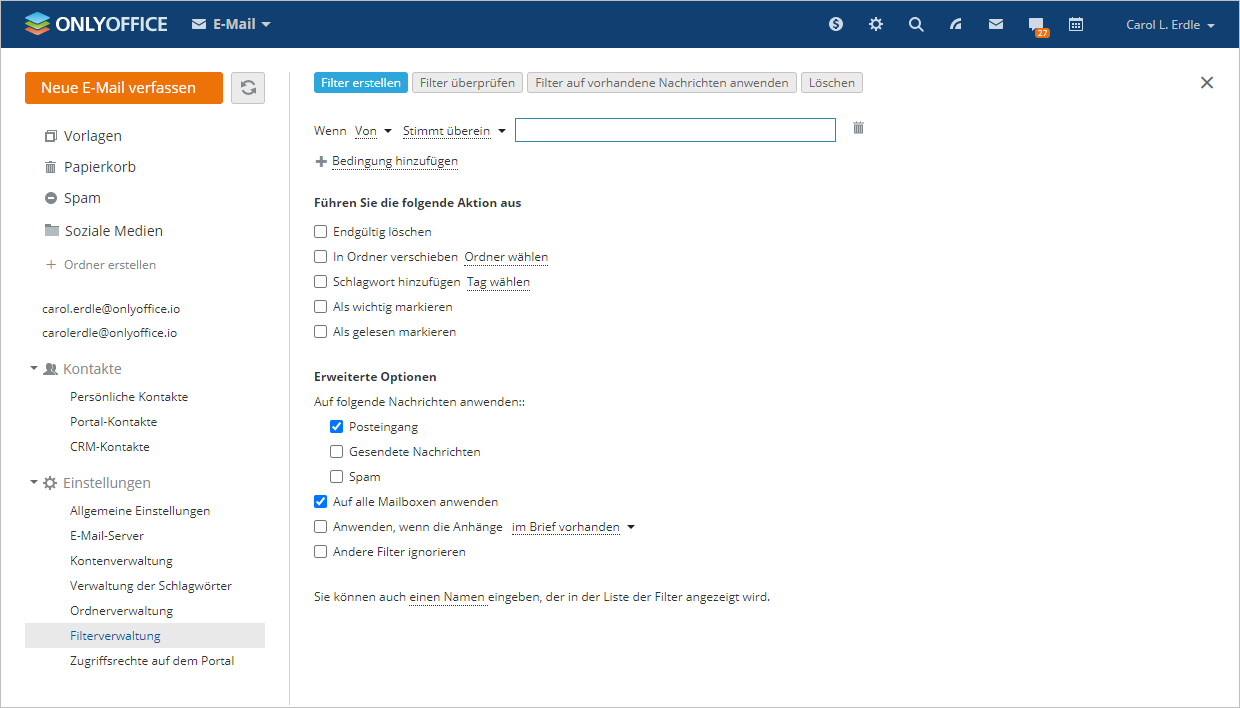Select Filterverwaltung in sidebar
Viewport: 1240px width, 708px height.
tap(145, 636)
